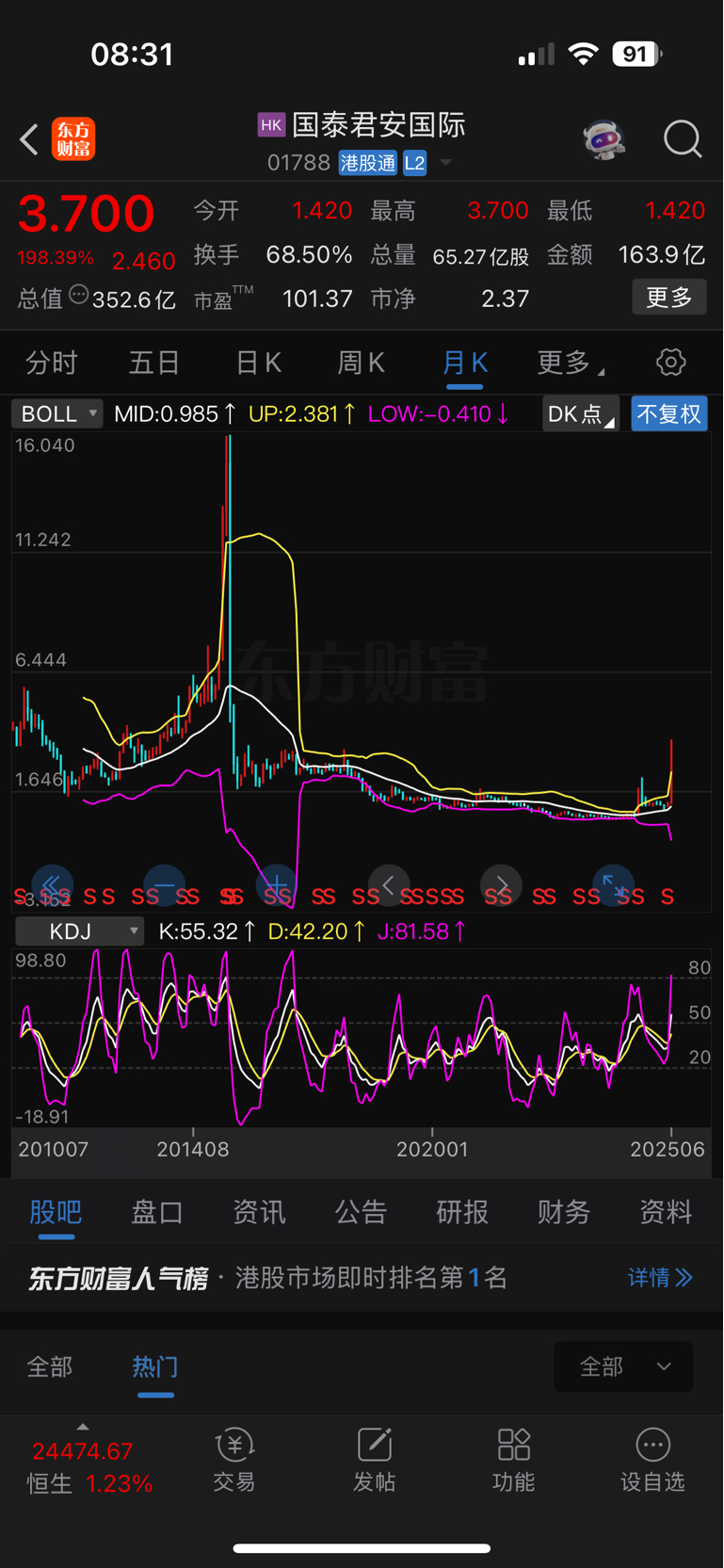Tap the L2 level badge
The width and height of the screenshot is (724, 1568).
(x=414, y=163)
